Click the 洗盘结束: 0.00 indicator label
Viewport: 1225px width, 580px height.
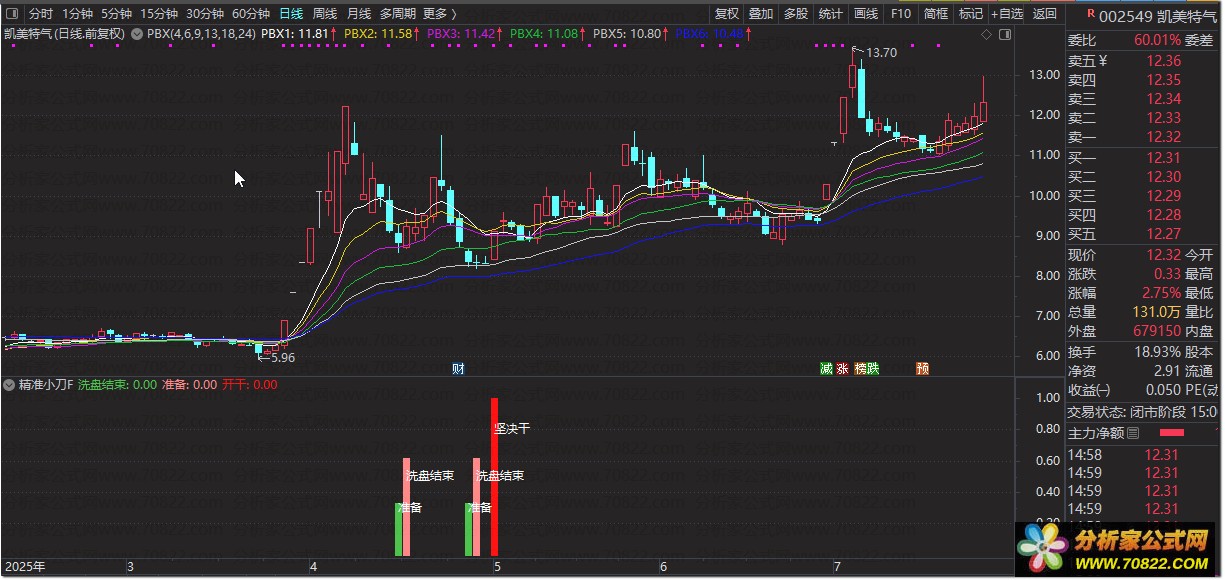(117, 385)
